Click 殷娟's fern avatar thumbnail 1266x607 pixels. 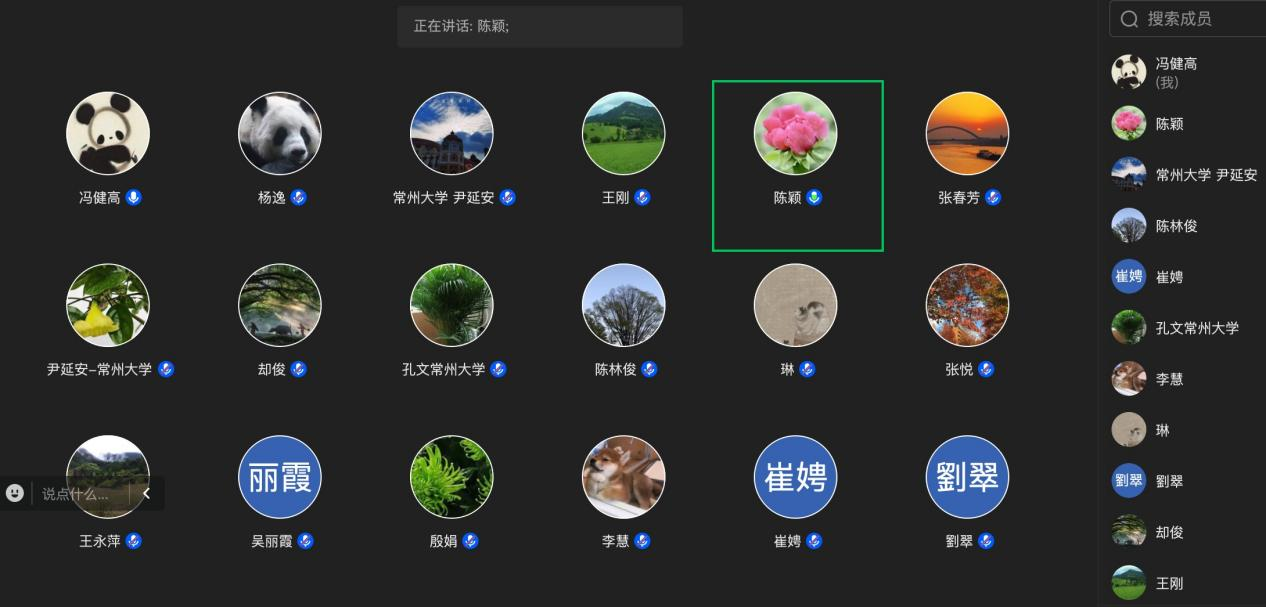452,477
